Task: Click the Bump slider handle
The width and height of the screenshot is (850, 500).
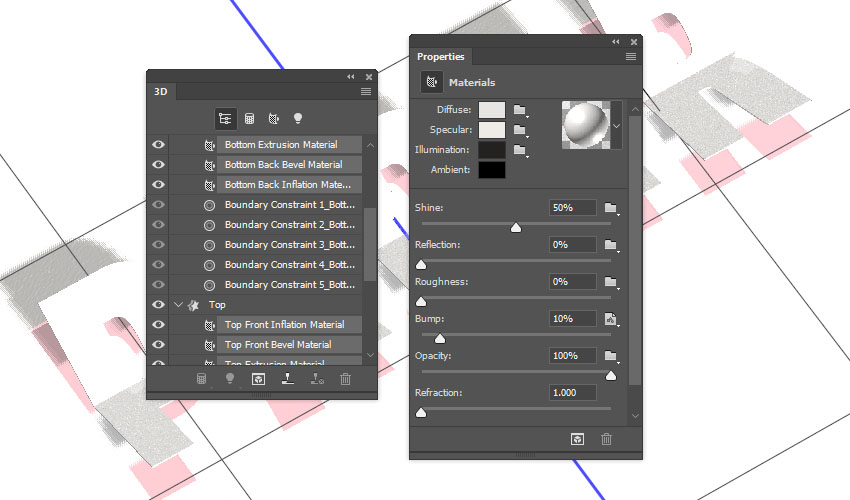Action: click(x=440, y=338)
